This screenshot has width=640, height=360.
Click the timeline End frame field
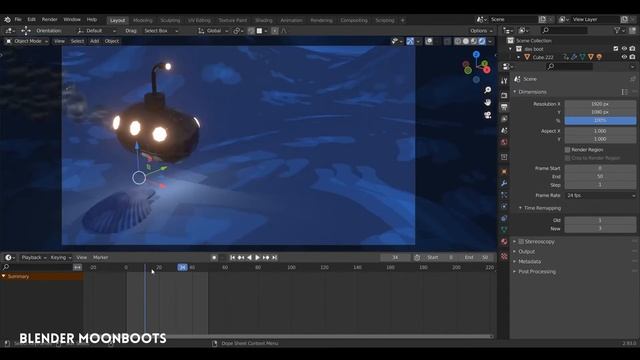476,258
